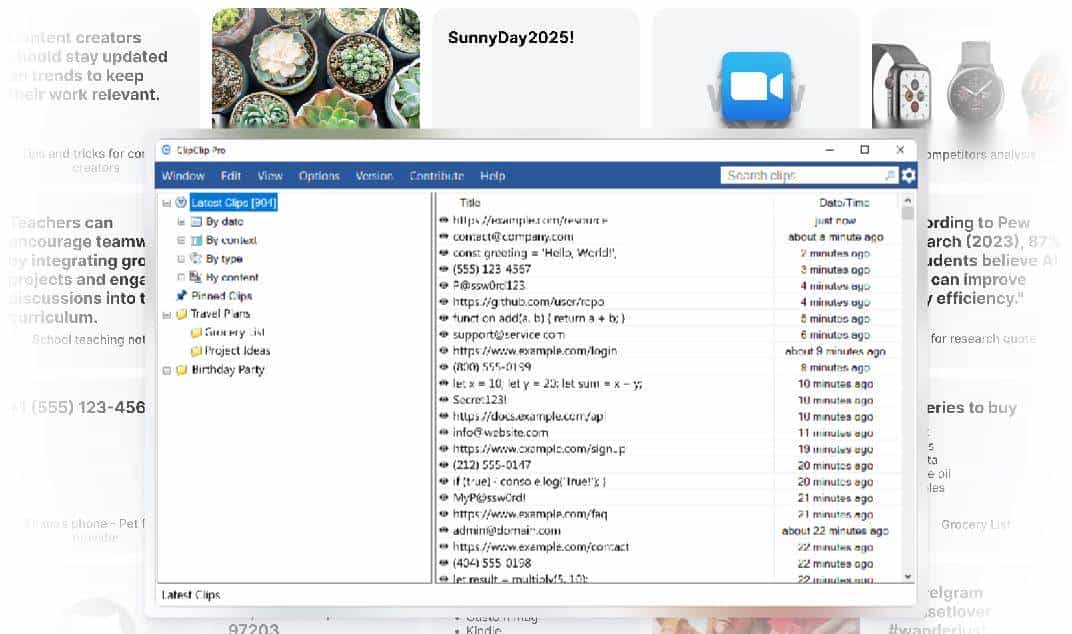Click eye icon for (555) 123 4567 clip
Image resolution: width=1072 pixels, height=634 pixels.
tap(444, 269)
